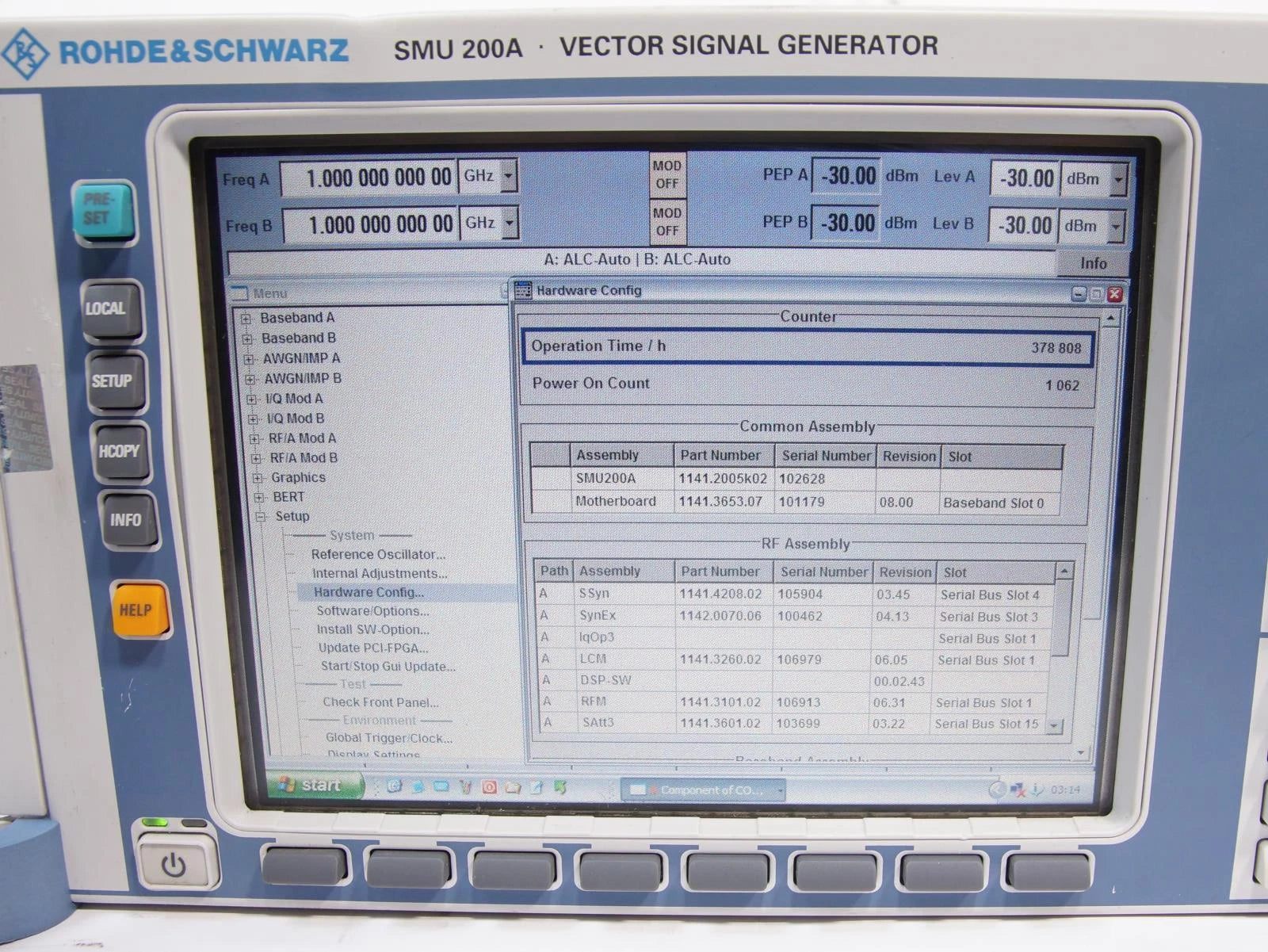Expand the Graphics tree node
The height and width of the screenshot is (952, 1268).
coord(258,478)
